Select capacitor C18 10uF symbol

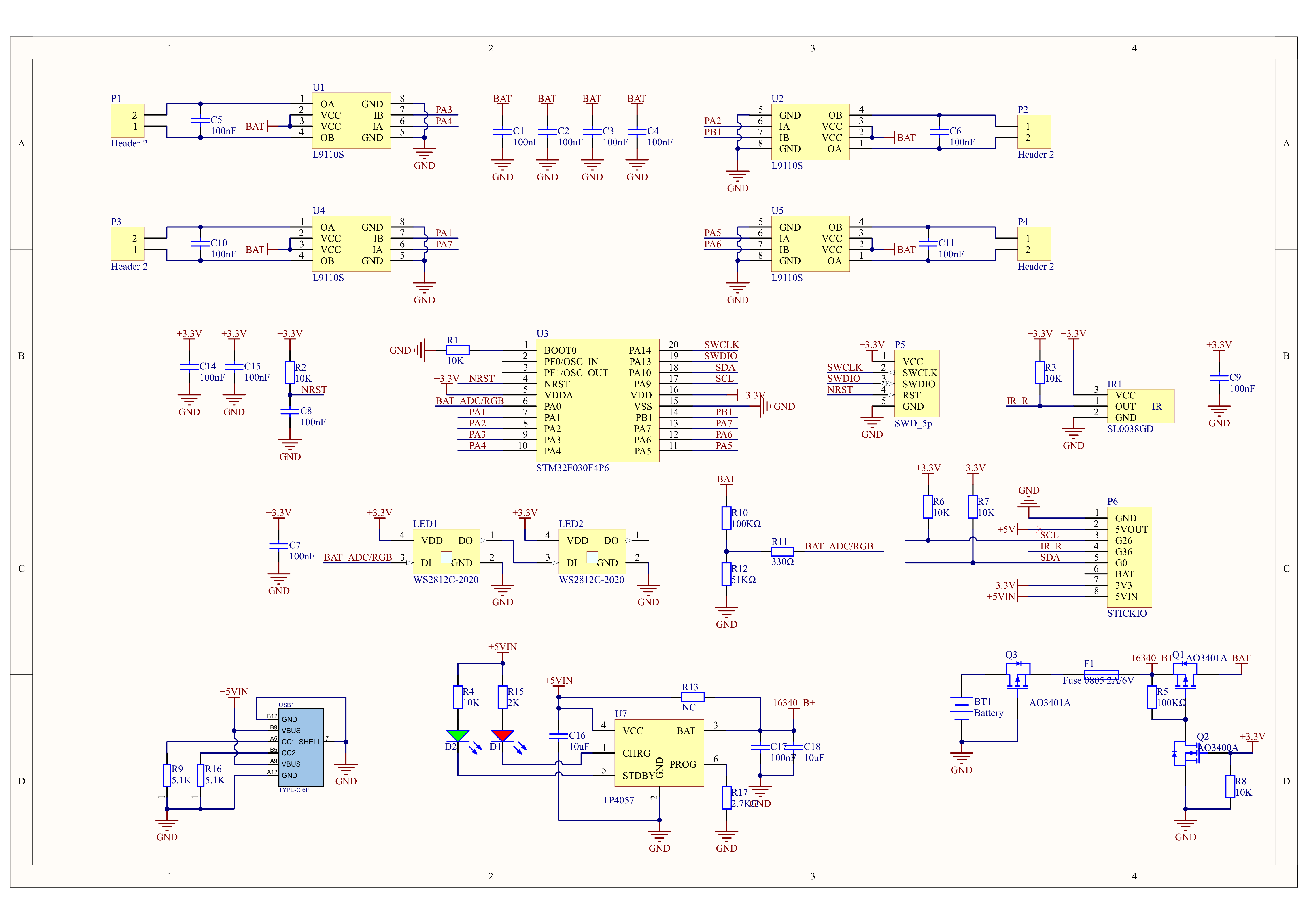click(794, 747)
